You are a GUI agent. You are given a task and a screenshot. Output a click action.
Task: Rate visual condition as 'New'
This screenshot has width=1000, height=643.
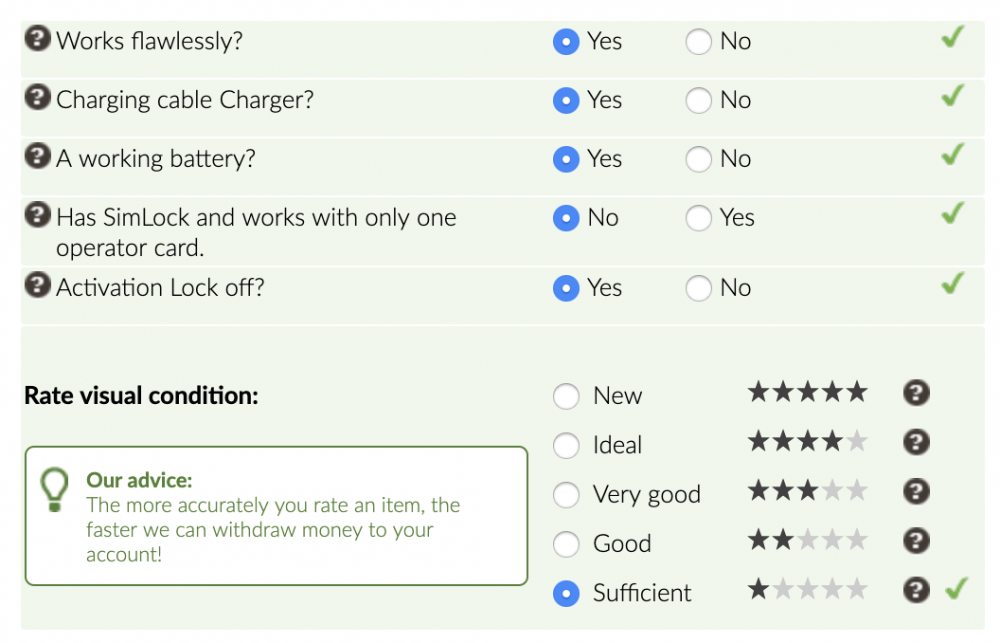pyautogui.click(x=566, y=396)
